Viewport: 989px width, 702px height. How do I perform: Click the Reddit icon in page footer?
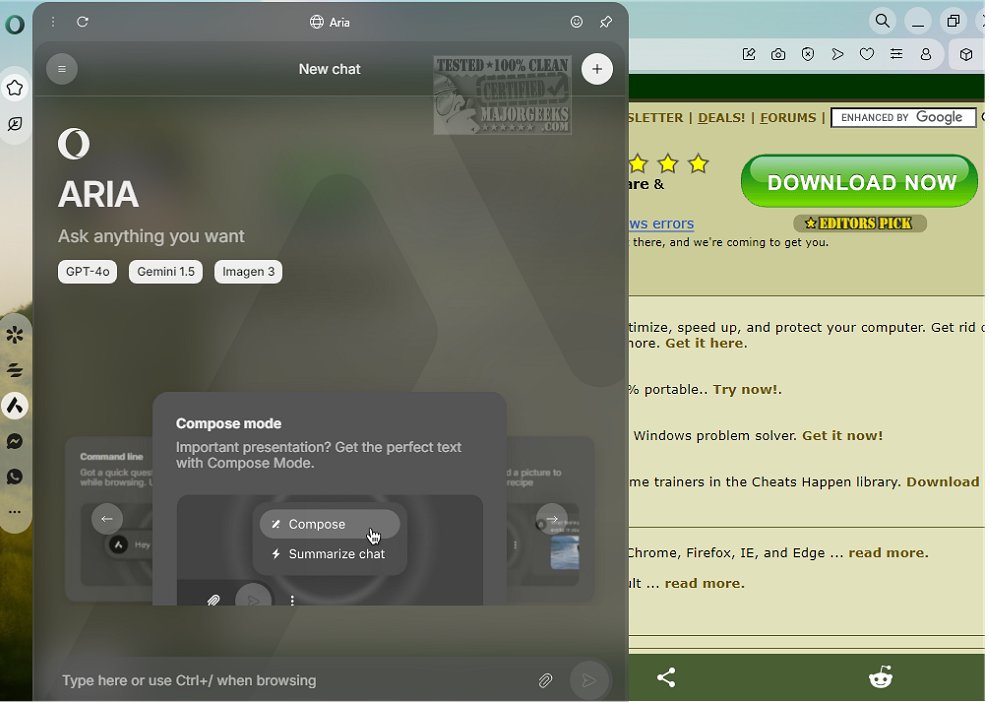881,677
